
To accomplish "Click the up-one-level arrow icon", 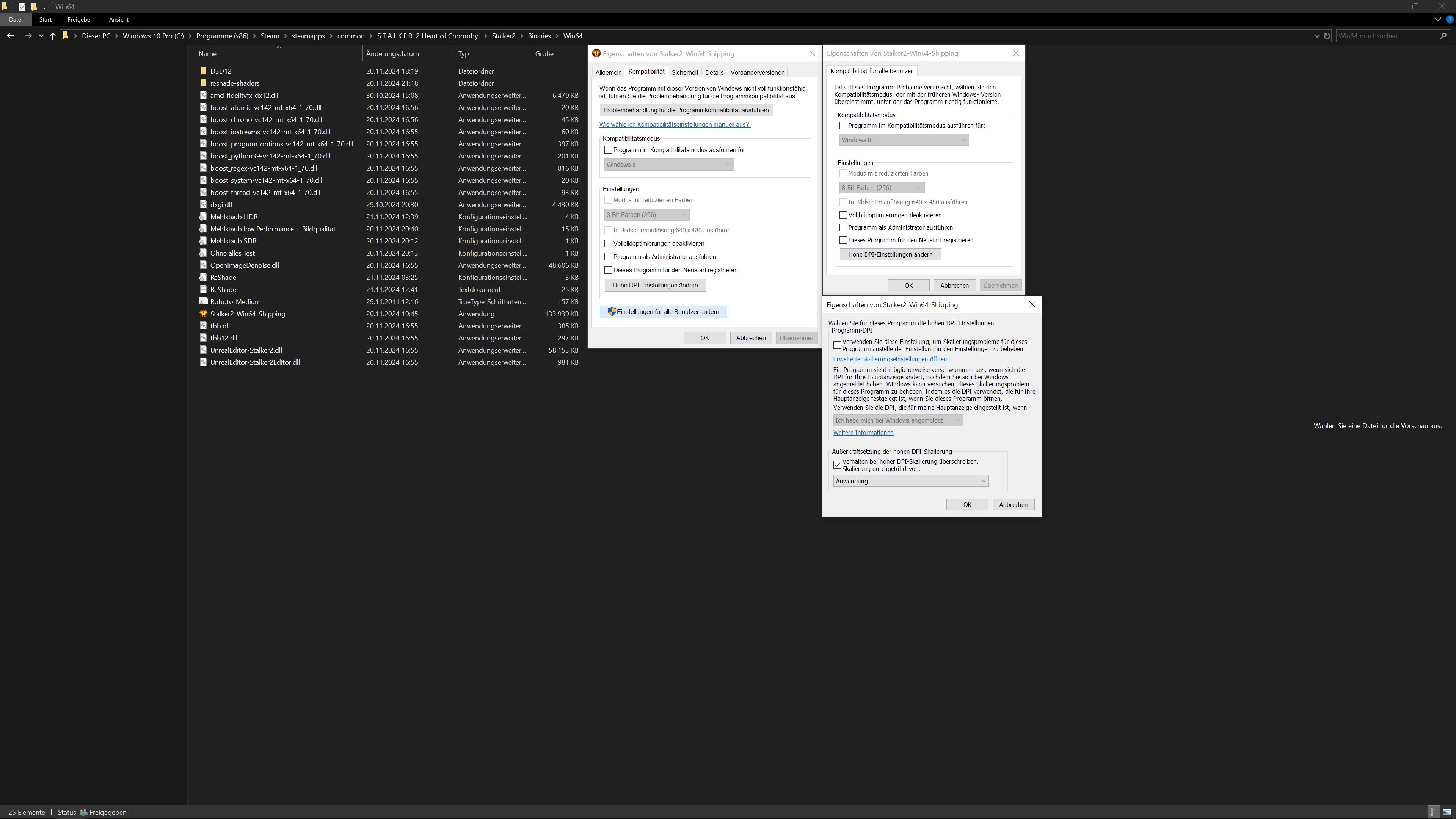I will click(53, 36).
